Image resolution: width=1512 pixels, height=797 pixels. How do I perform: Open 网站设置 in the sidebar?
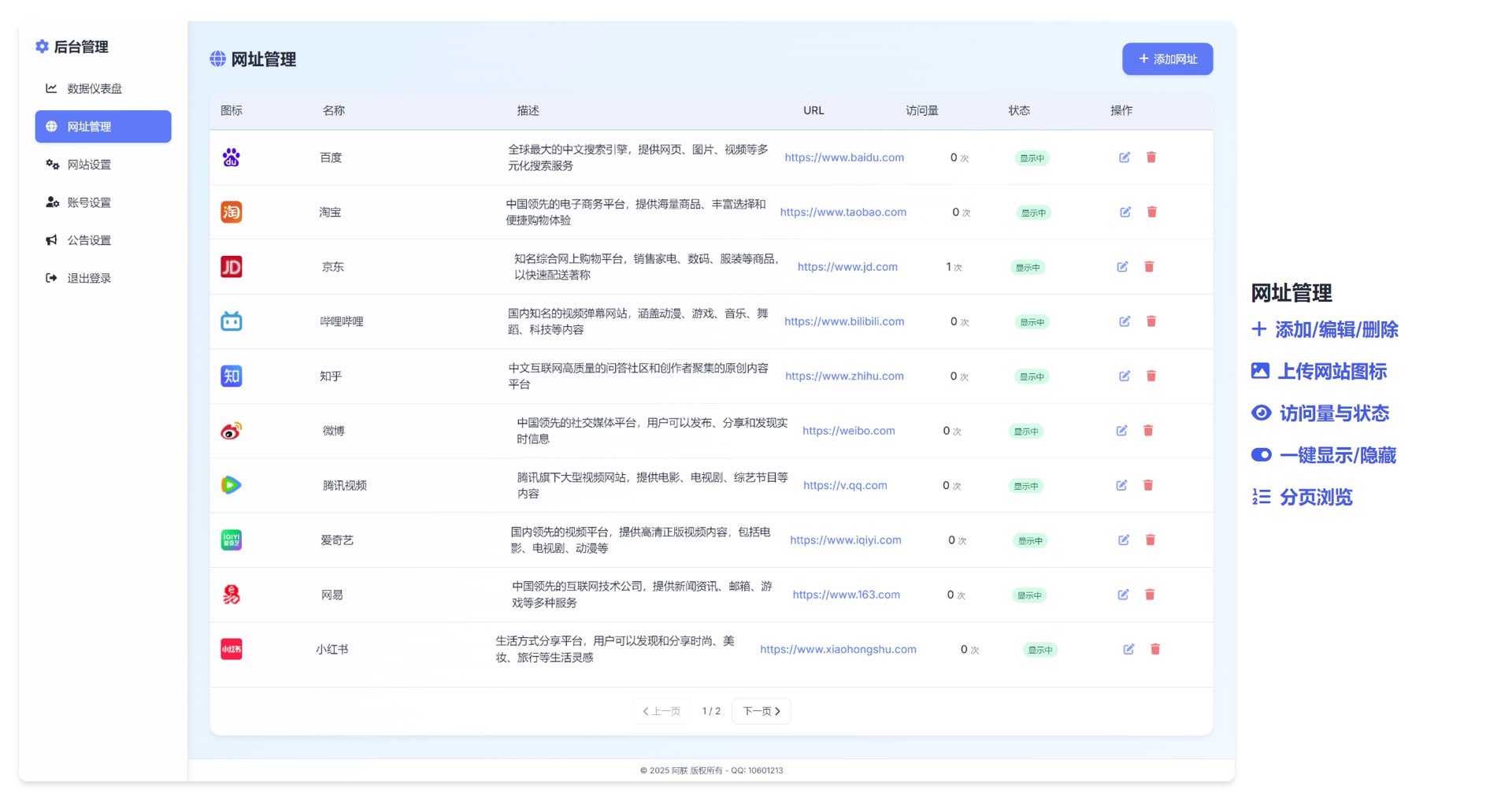point(89,165)
